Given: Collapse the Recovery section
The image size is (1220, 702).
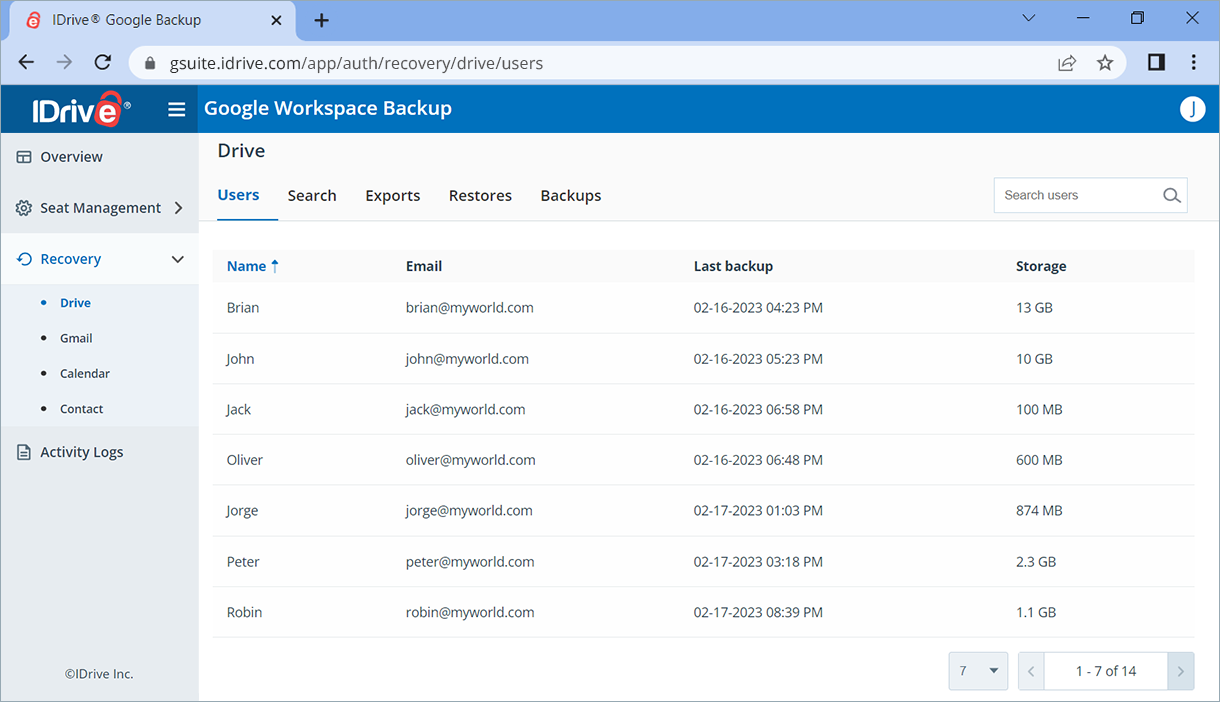Looking at the screenshot, I should (x=178, y=259).
